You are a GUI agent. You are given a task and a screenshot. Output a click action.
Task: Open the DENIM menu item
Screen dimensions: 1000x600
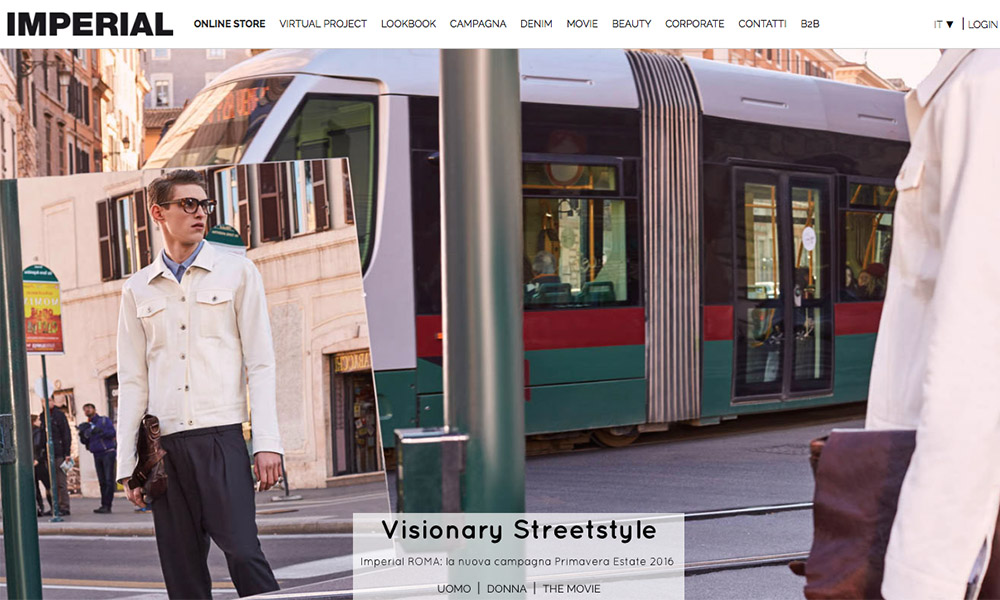pos(536,24)
